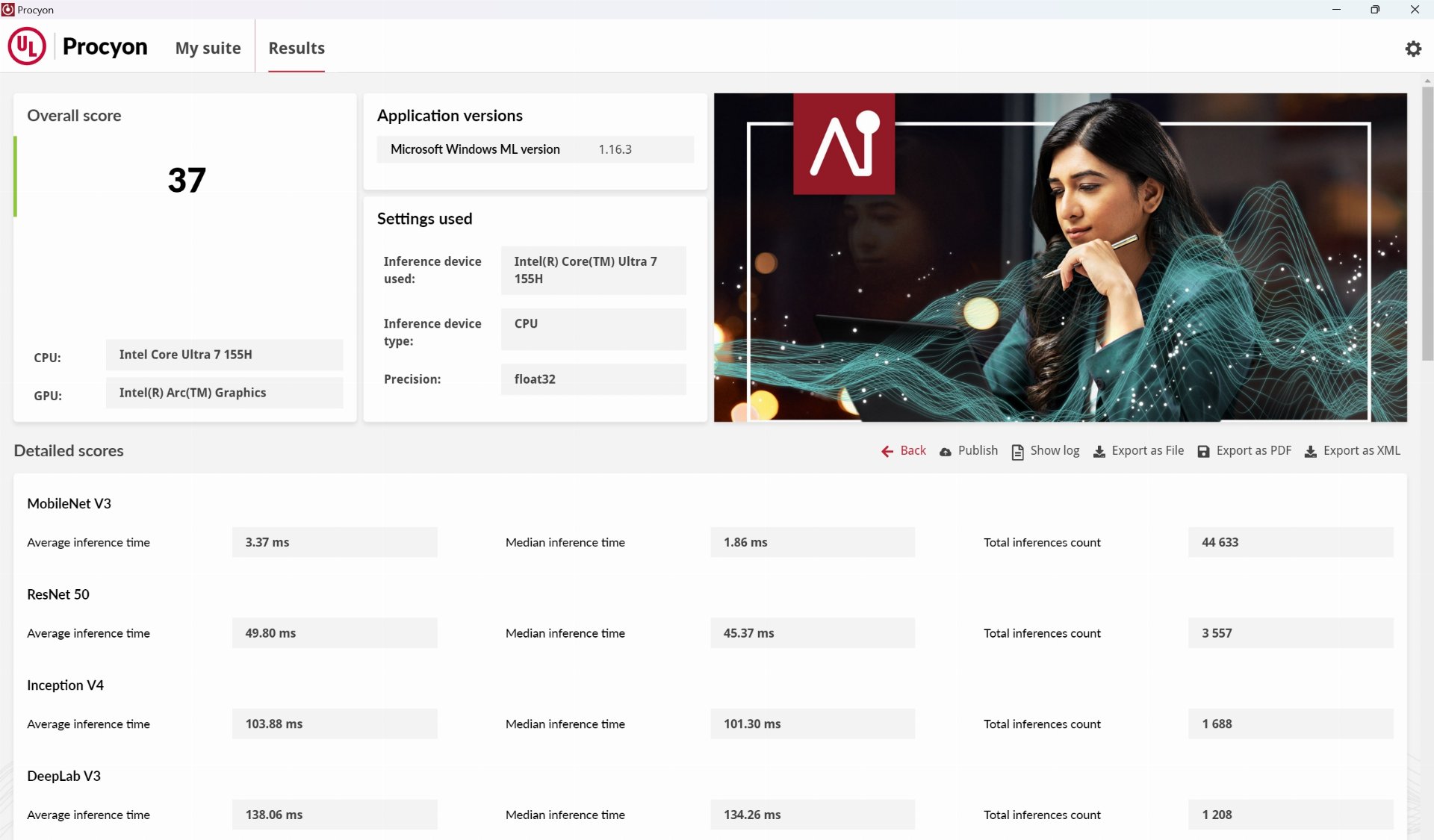Click the Inception V4 heading
1434x840 pixels.
point(65,685)
